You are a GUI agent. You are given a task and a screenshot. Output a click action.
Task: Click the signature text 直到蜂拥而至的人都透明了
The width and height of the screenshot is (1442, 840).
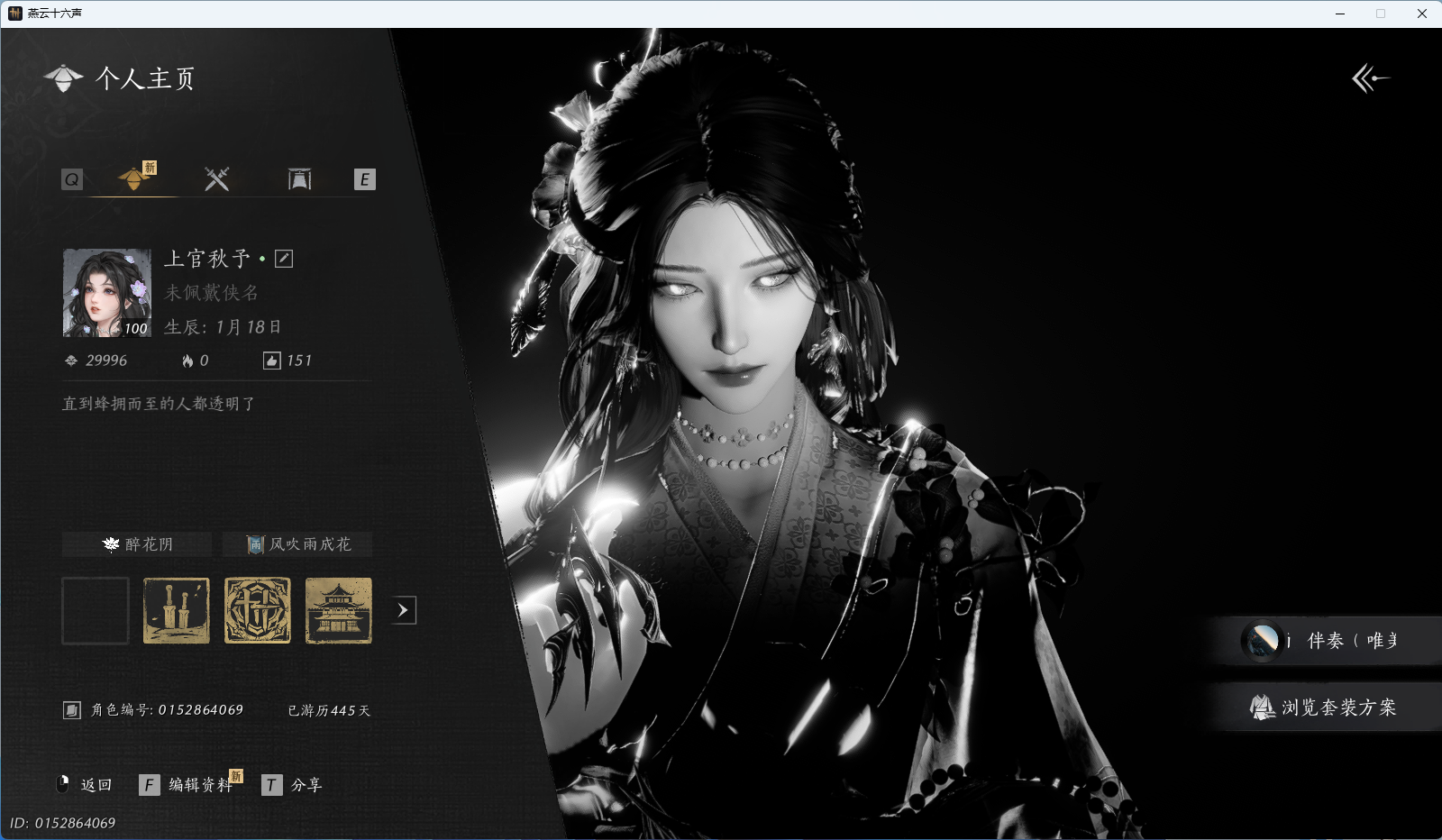159,404
